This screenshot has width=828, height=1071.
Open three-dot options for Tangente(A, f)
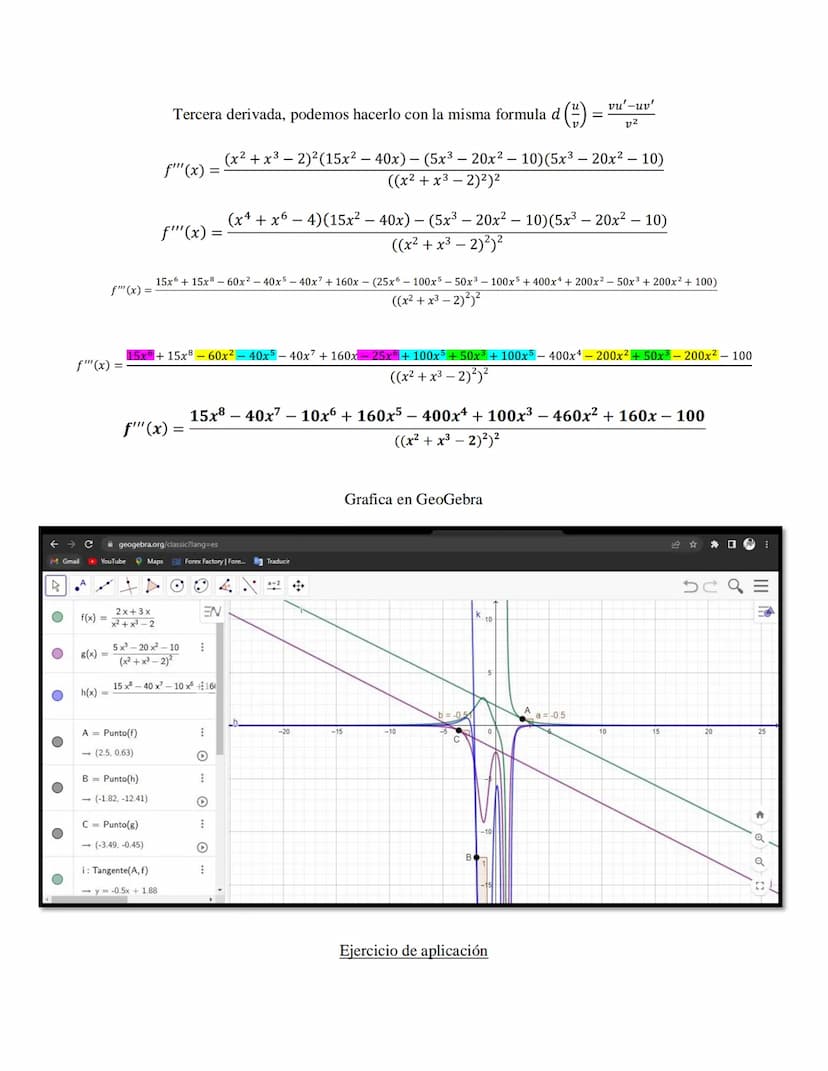(202, 870)
